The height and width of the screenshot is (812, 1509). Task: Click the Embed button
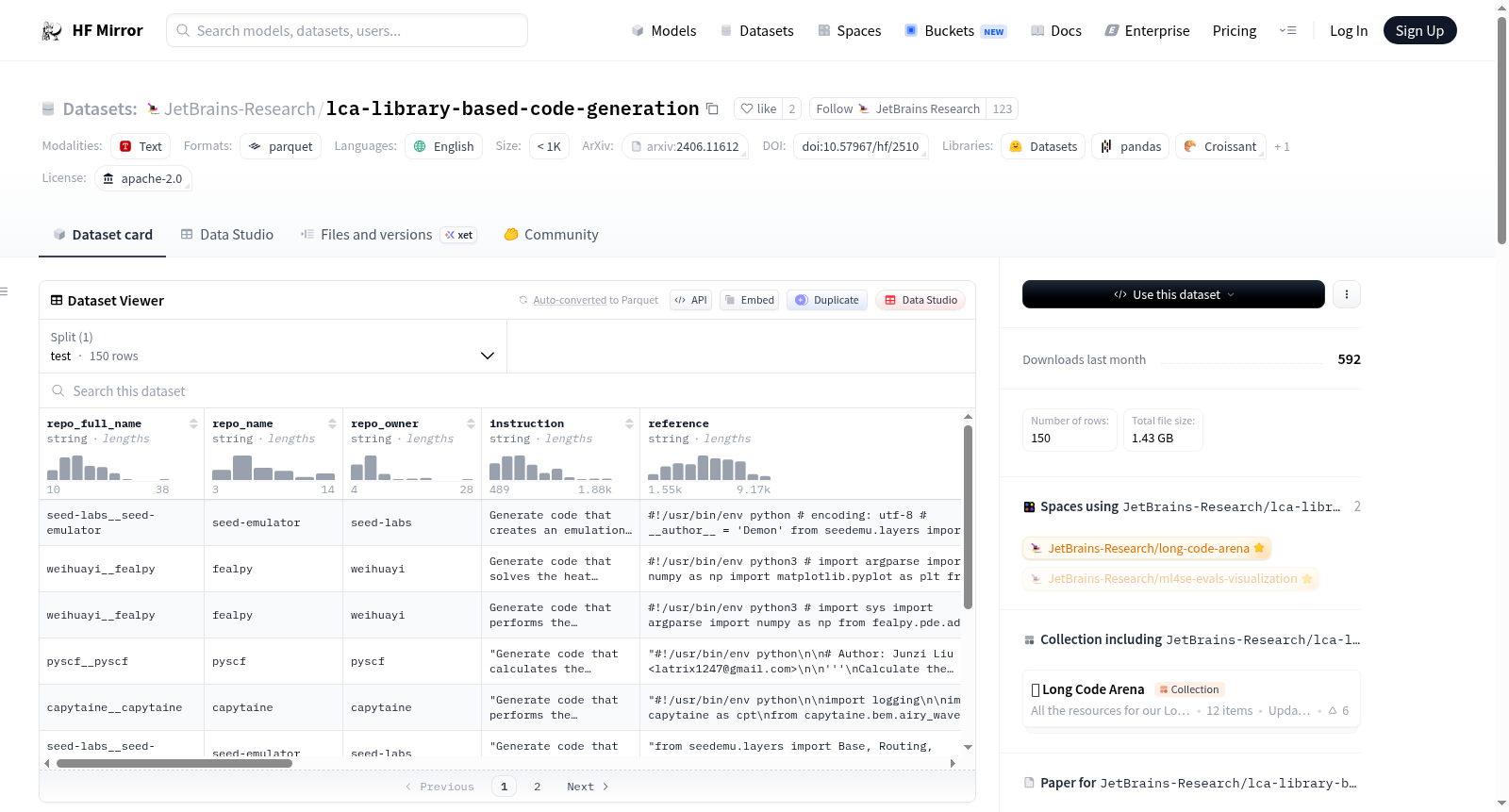(749, 300)
